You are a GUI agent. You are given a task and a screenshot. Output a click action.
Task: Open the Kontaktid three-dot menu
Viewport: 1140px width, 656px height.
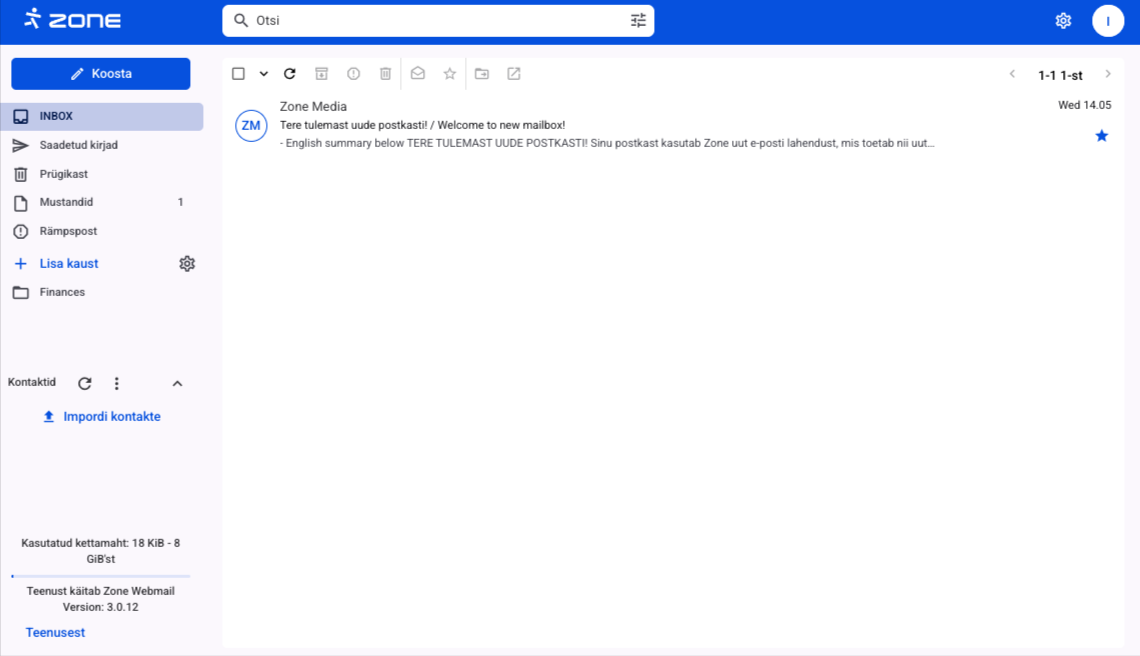pos(117,384)
